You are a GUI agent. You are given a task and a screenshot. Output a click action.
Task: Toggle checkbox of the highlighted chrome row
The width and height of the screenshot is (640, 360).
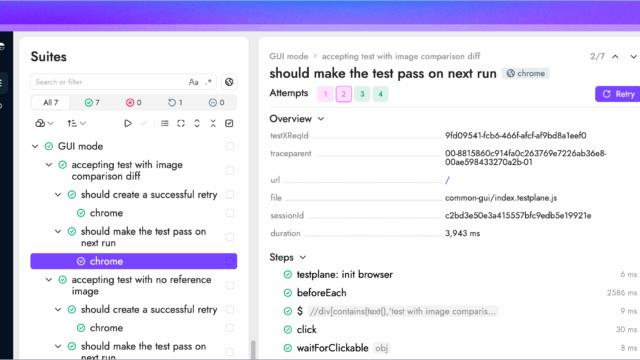click(x=230, y=261)
